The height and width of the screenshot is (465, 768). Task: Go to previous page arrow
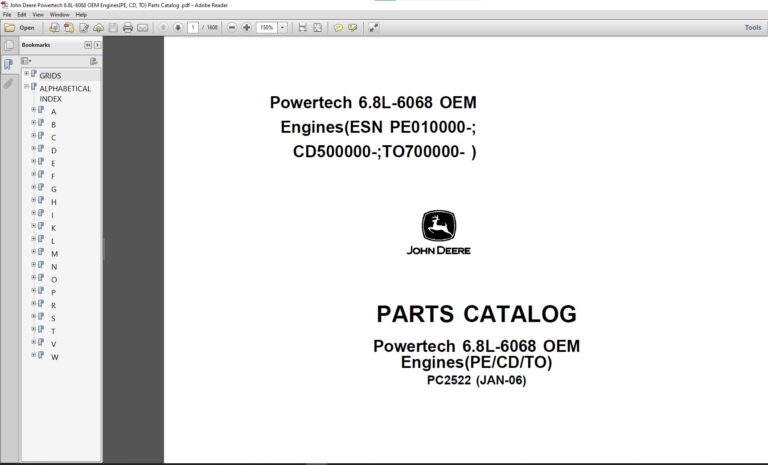pos(163,28)
